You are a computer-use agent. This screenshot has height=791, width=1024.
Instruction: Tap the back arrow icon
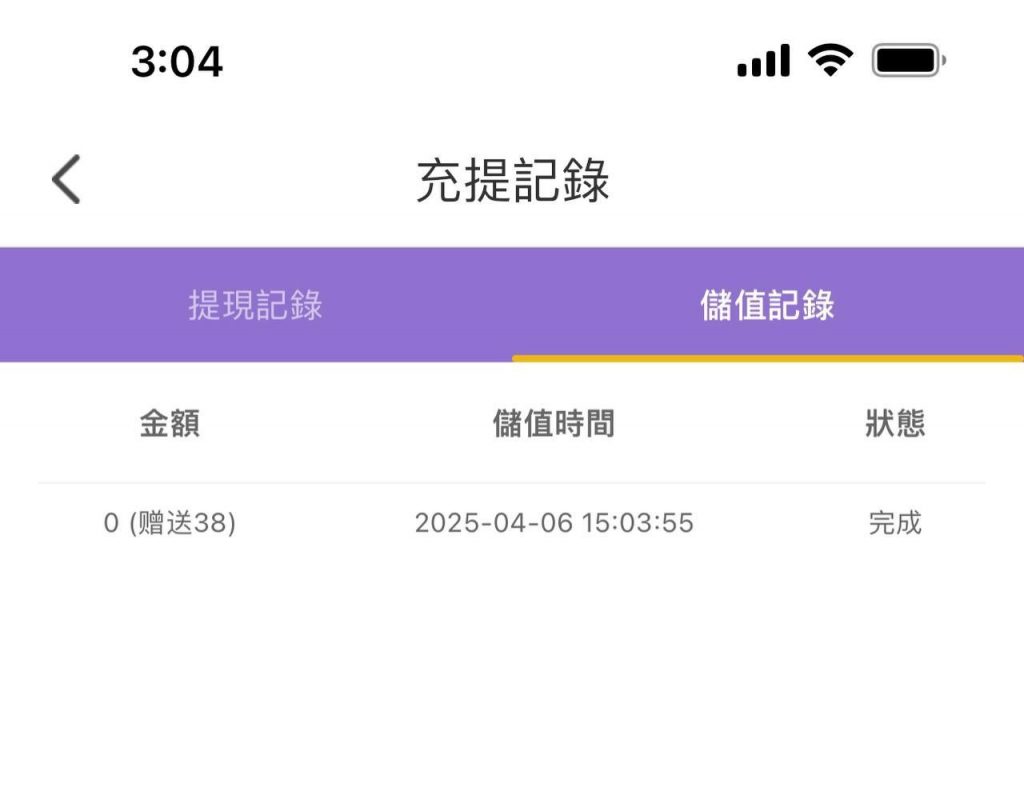[x=66, y=181]
